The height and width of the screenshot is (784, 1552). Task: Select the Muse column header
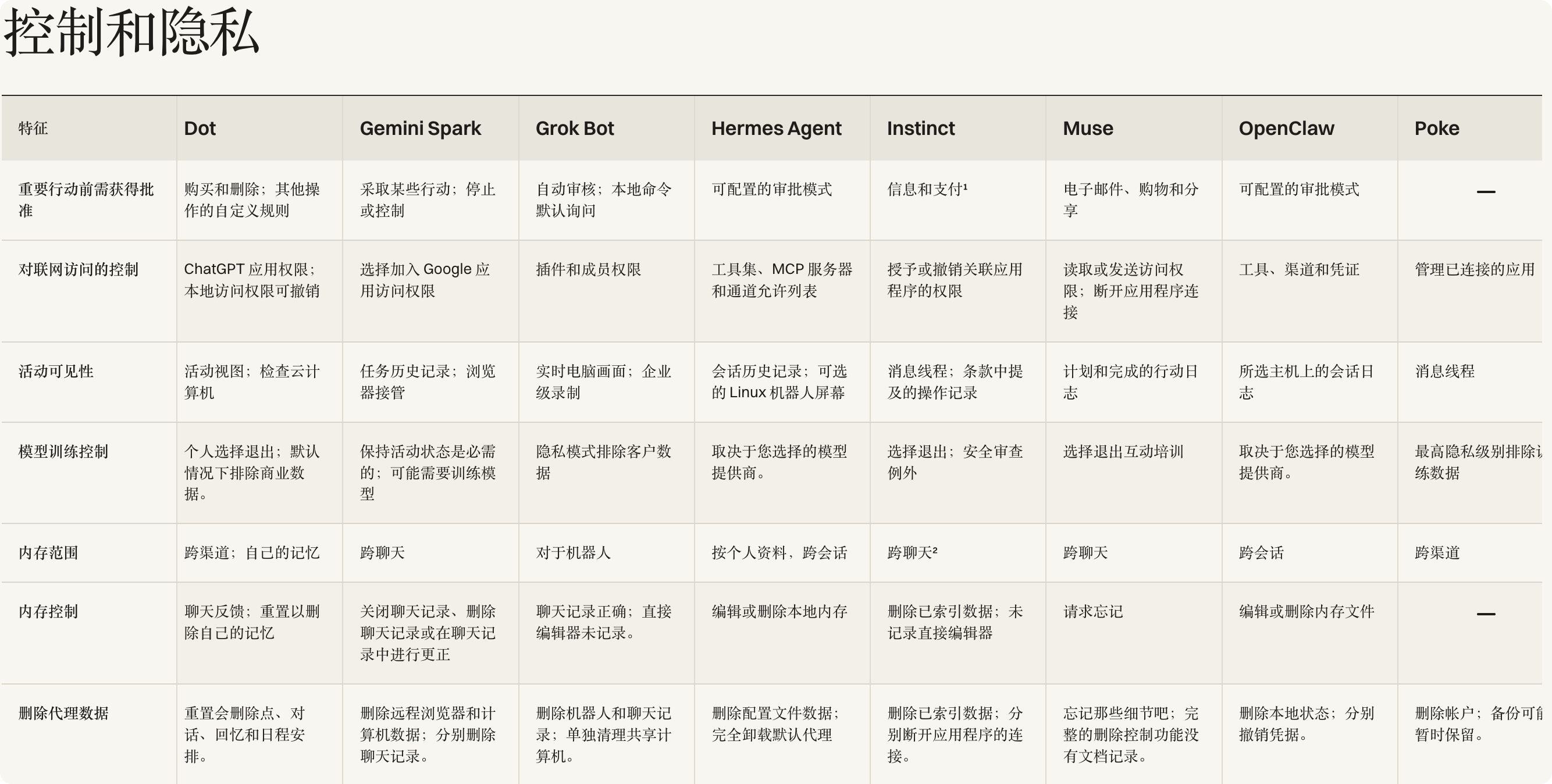pyautogui.click(x=1087, y=129)
